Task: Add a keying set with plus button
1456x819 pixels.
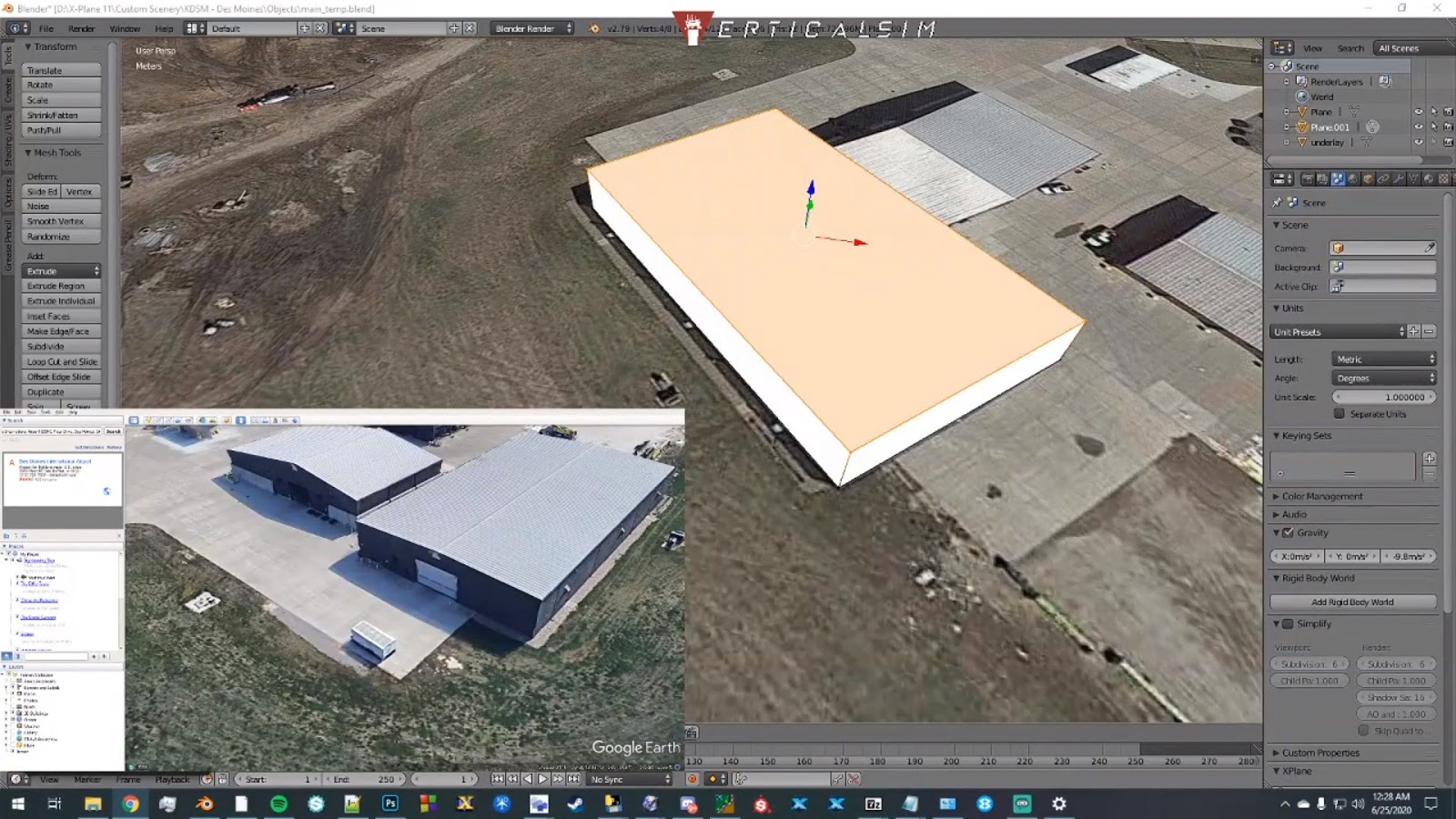Action: tap(1430, 459)
